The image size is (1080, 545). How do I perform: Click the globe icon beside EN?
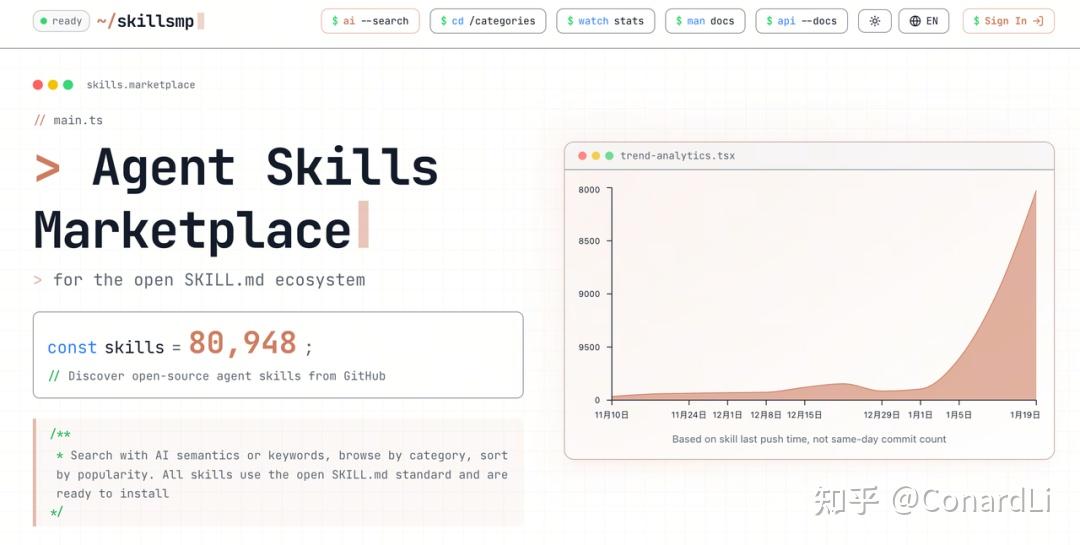click(x=915, y=21)
